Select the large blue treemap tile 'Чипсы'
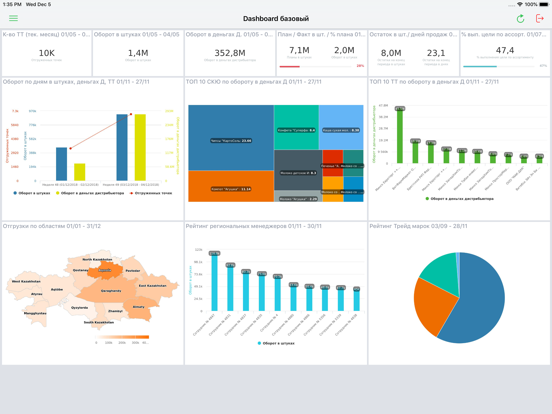 click(231, 138)
